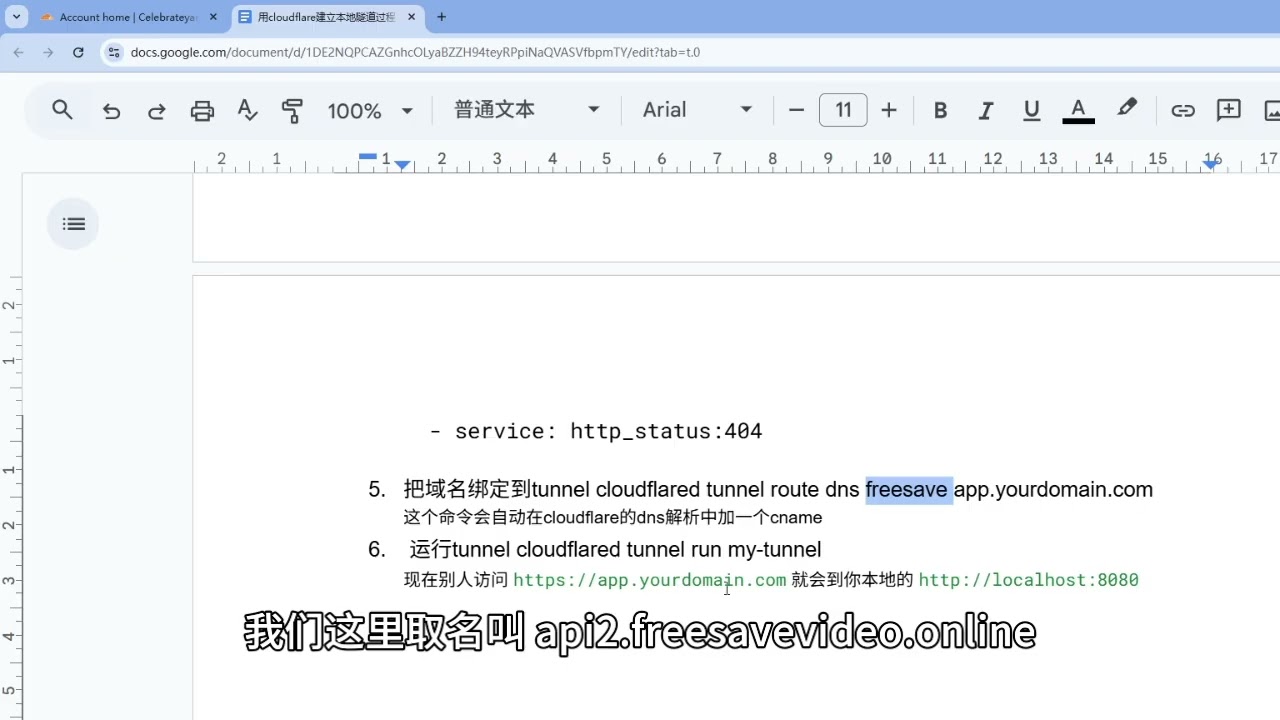Toggle underline formatting
The height and width of the screenshot is (720, 1280).
pyautogui.click(x=1032, y=111)
